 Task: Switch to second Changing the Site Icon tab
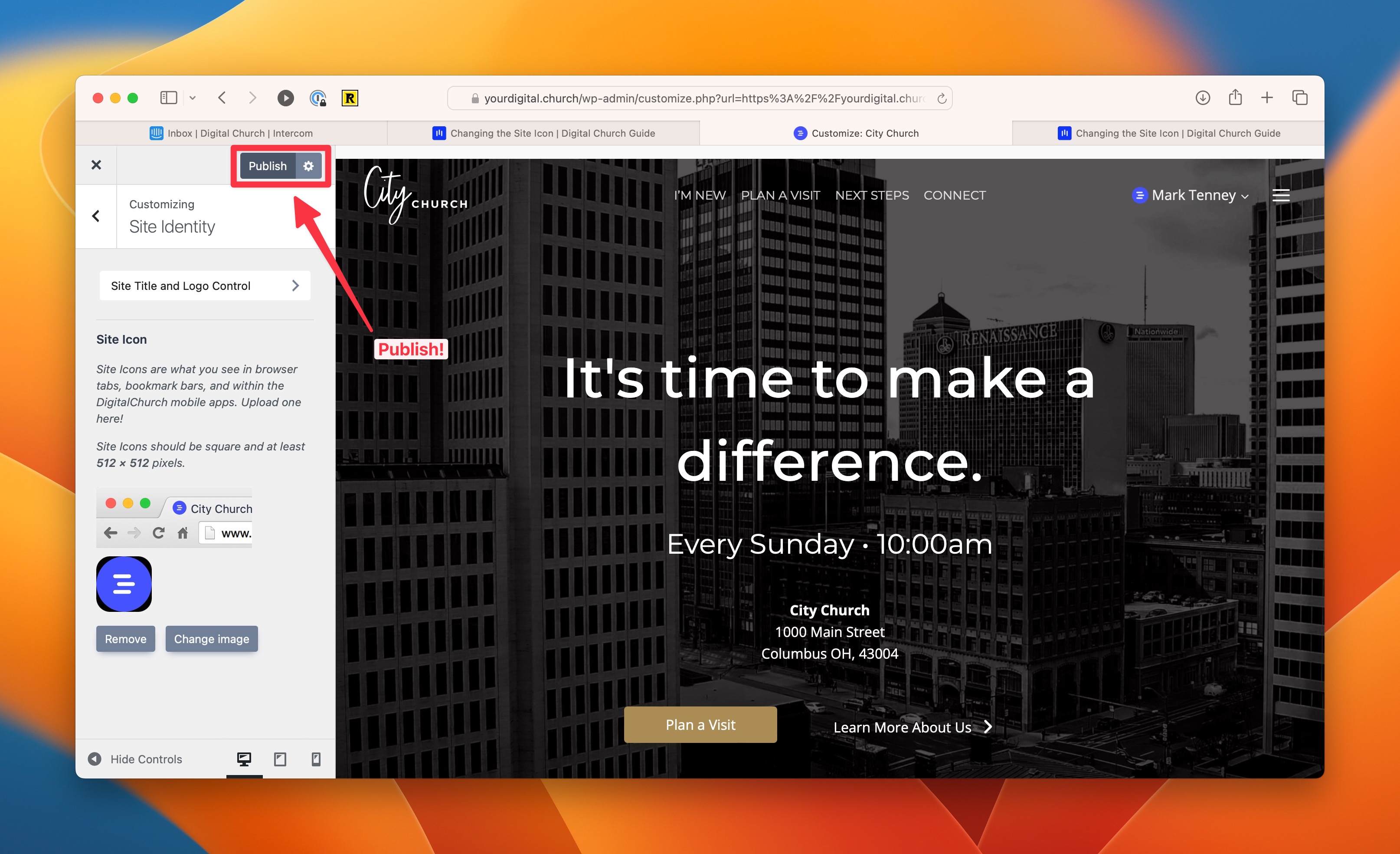pos(544,133)
